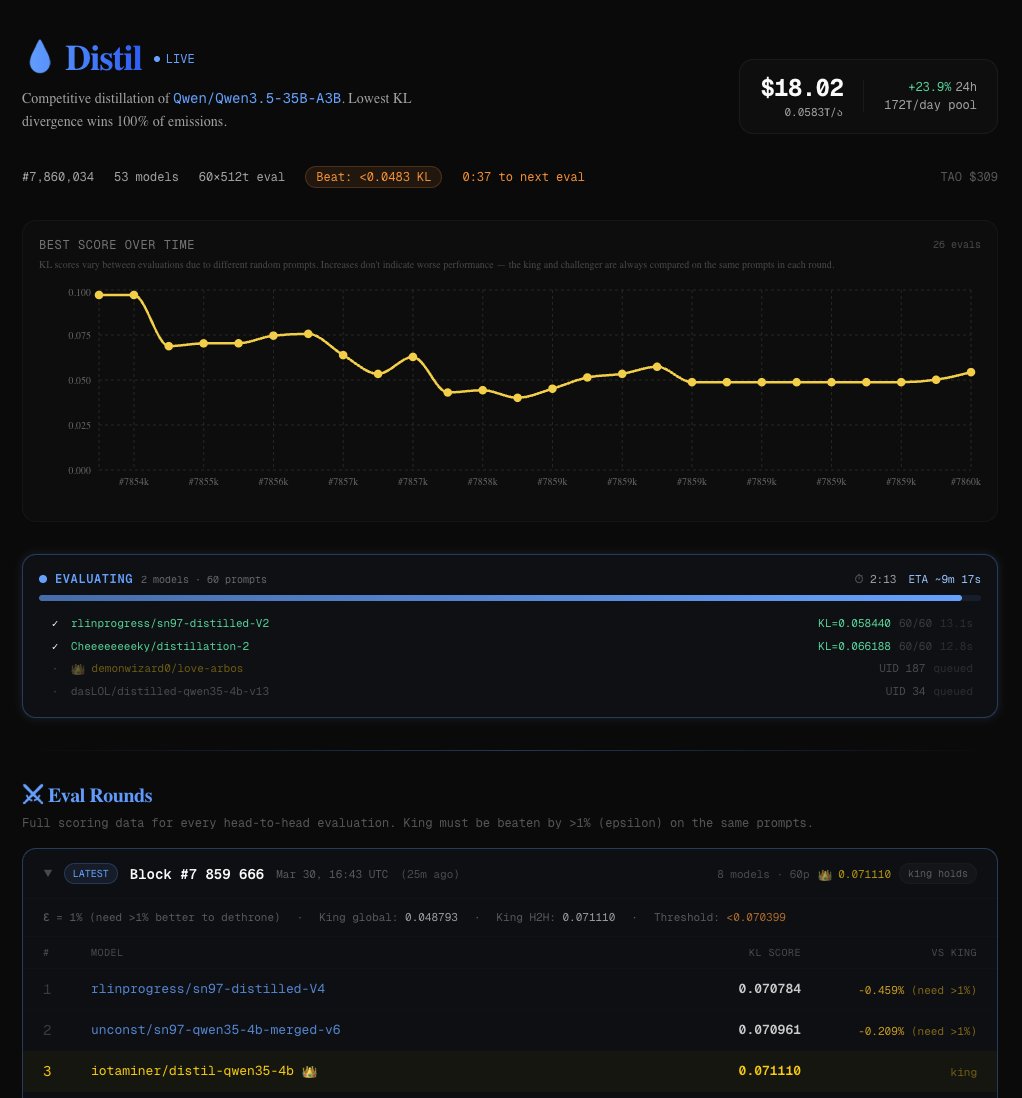Screen dimensions: 1022x1098
Task: Click the King global '0.048793' value
Action: (x=431, y=917)
